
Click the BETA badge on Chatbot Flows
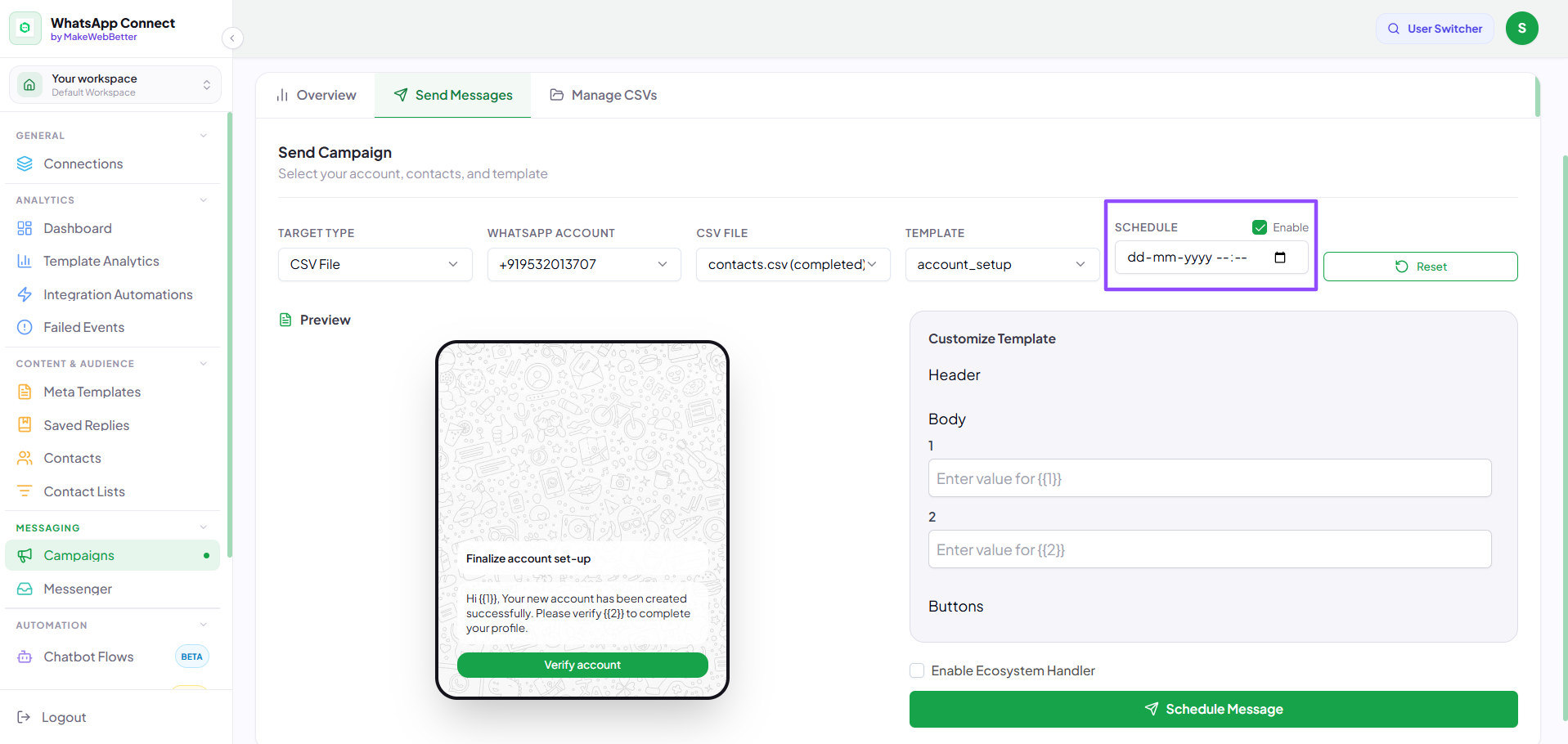point(192,657)
